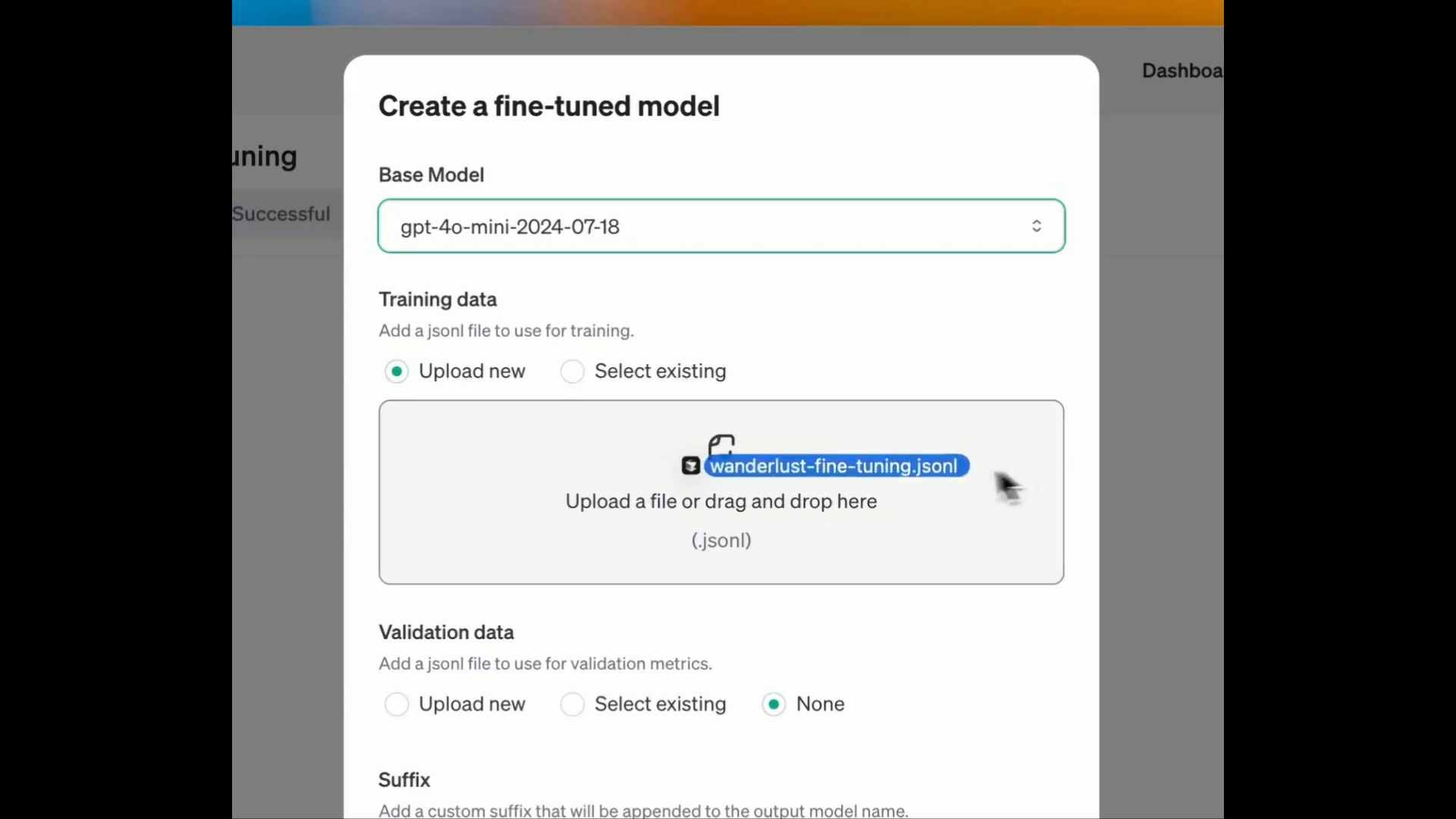Click the Validation data section label
The width and height of the screenshot is (1456, 819).
click(x=446, y=632)
